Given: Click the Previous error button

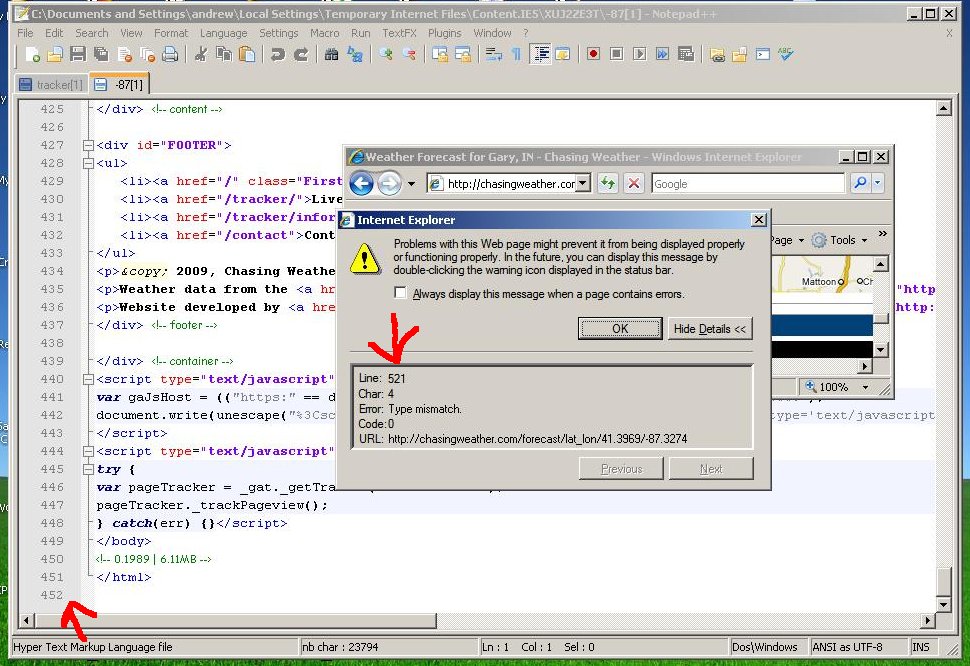Looking at the screenshot, I should (621, 469).
